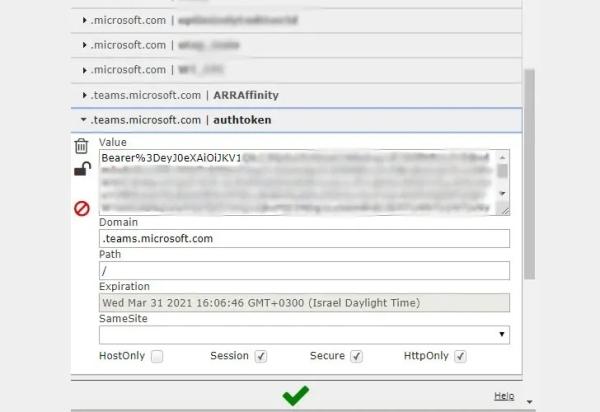
Task: Click the Domain input field
Action: click(304, 239)
